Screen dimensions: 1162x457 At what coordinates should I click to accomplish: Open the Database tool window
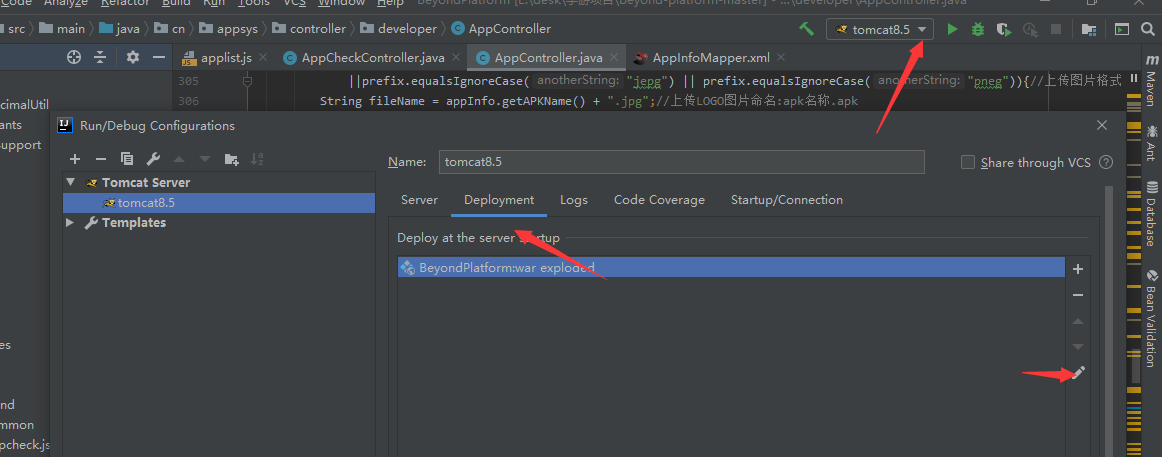click(x=1152, y=214)
